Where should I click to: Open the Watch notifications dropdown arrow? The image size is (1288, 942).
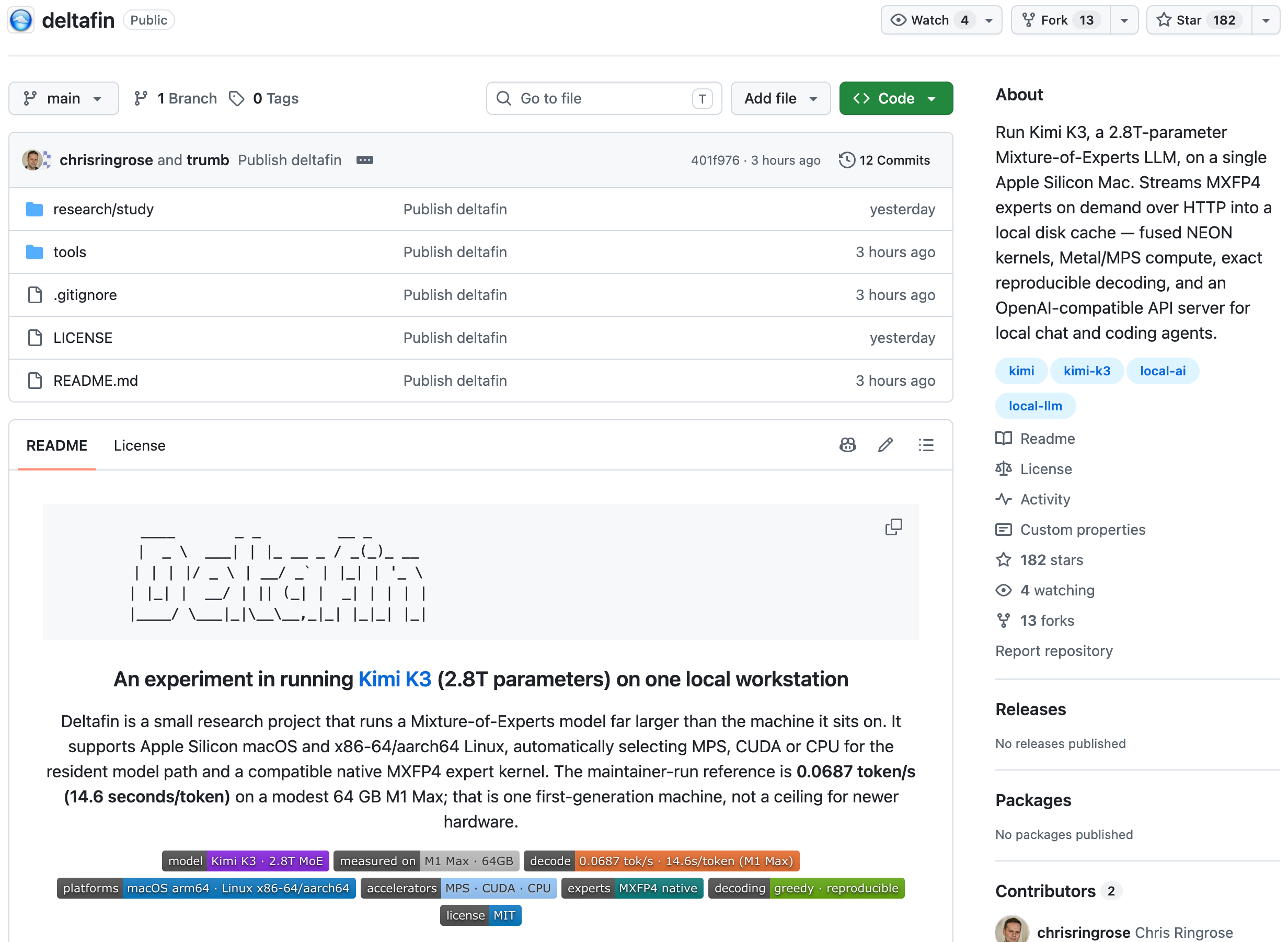click(x=989, y=20)
